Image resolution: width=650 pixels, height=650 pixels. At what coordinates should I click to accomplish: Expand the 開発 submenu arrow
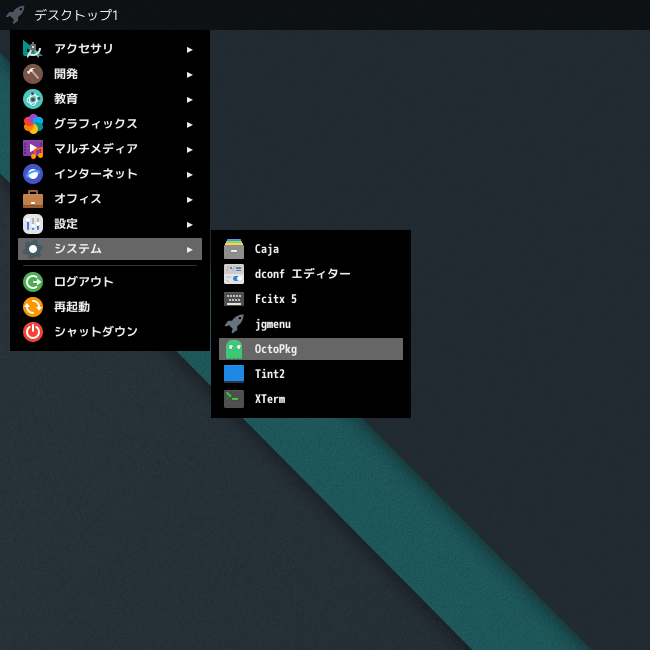click(189, 75)
